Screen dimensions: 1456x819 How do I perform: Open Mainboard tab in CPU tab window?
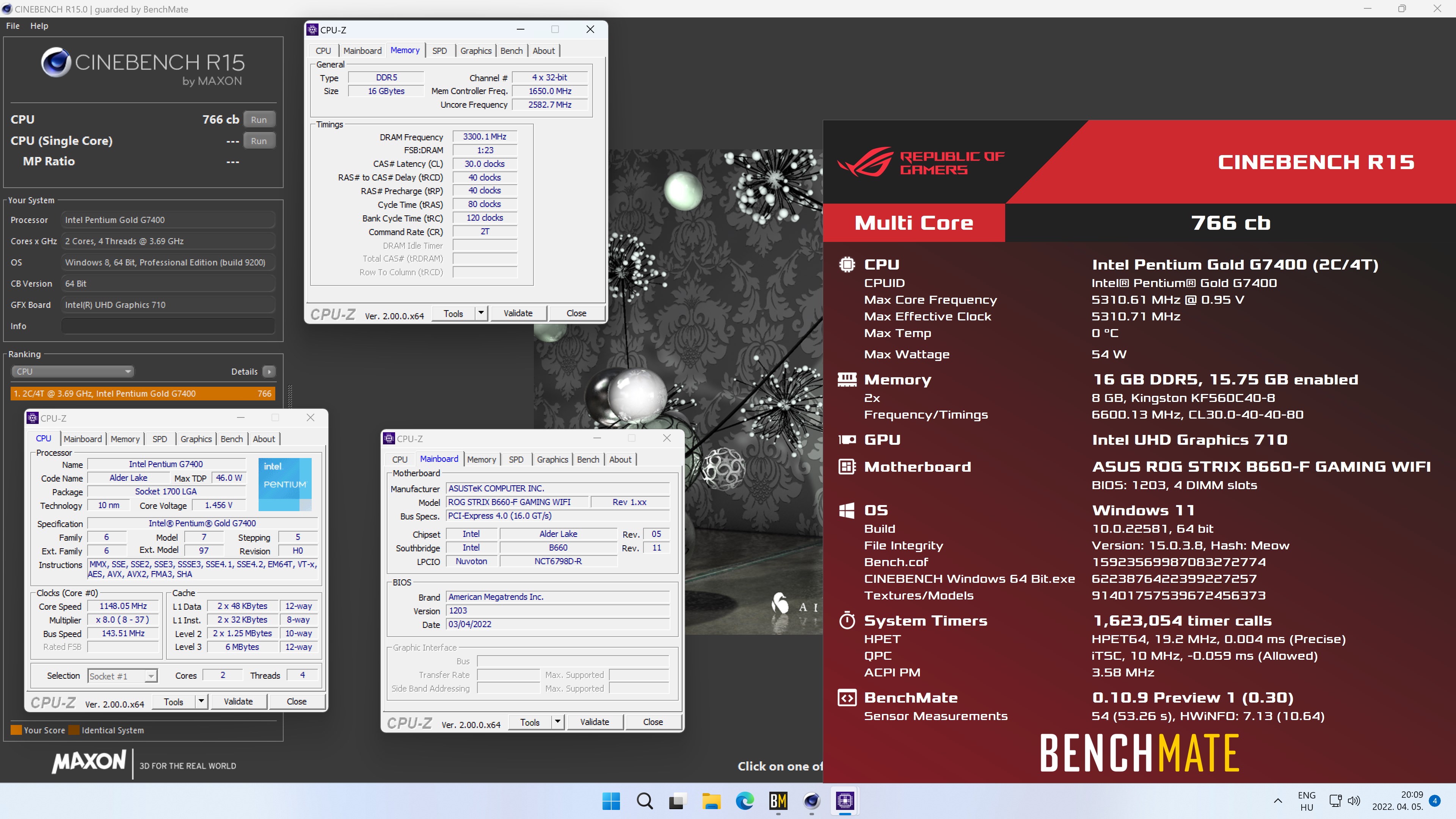[83, 439]
